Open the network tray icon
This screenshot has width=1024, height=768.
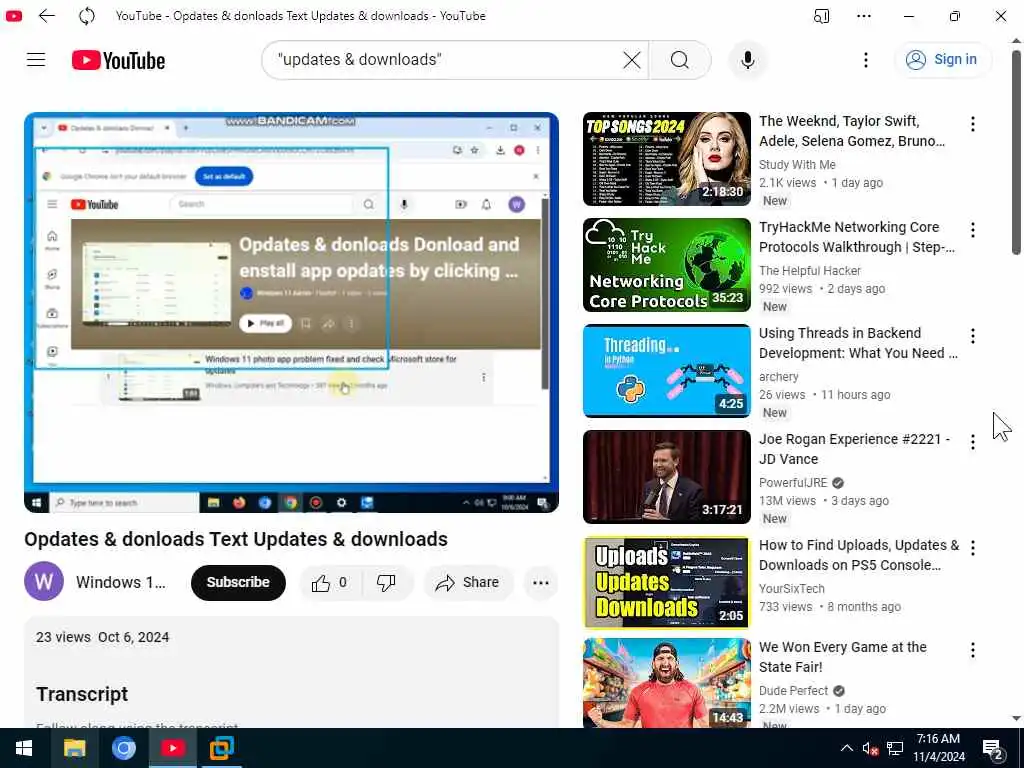tap(895, 748)
